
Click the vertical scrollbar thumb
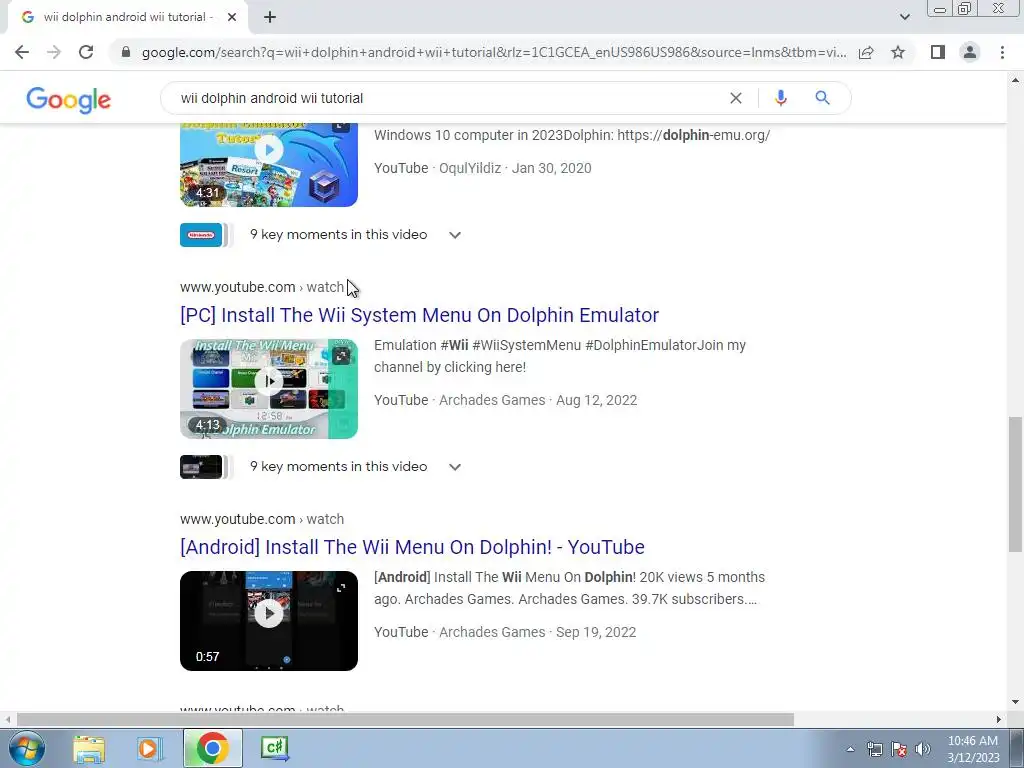click(1016, 484)
